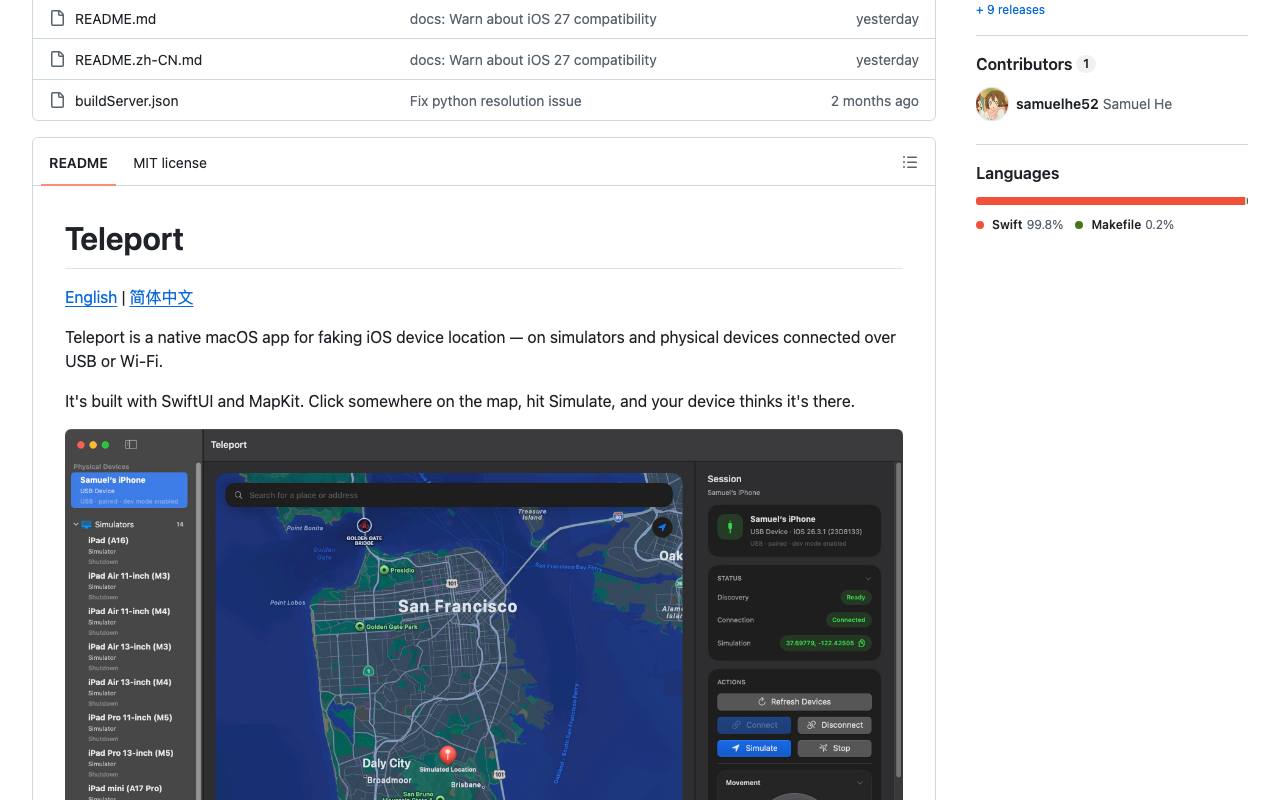Click the map search field
Viewport: 1280px width, 800px height.
[x=448, y=495]
